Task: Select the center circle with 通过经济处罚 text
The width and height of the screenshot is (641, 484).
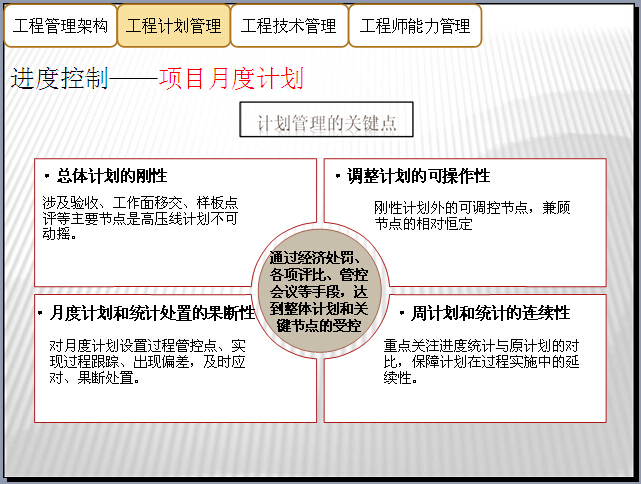Action: coord(320,291)
